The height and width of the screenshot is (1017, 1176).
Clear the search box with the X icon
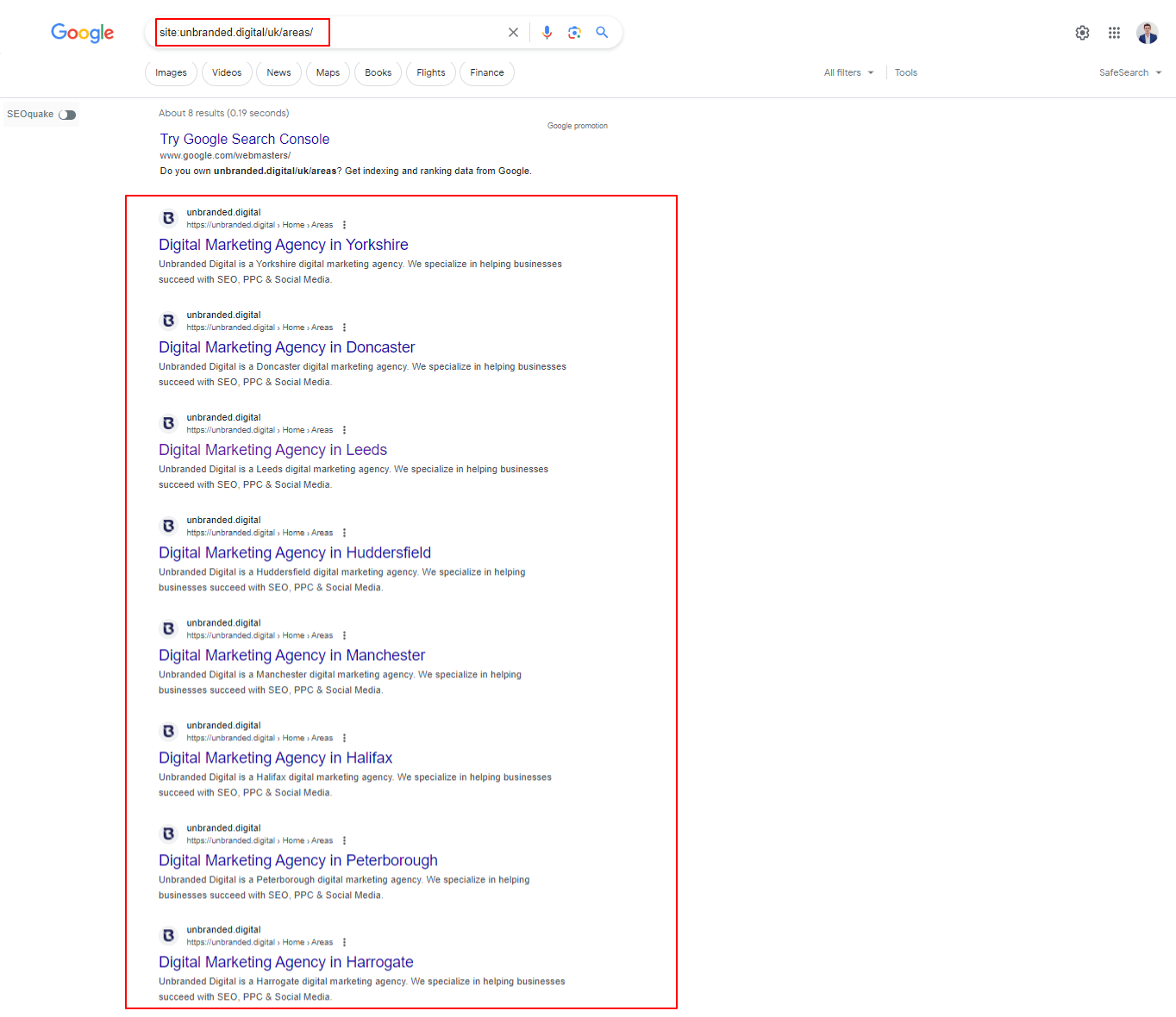[513, 33]
